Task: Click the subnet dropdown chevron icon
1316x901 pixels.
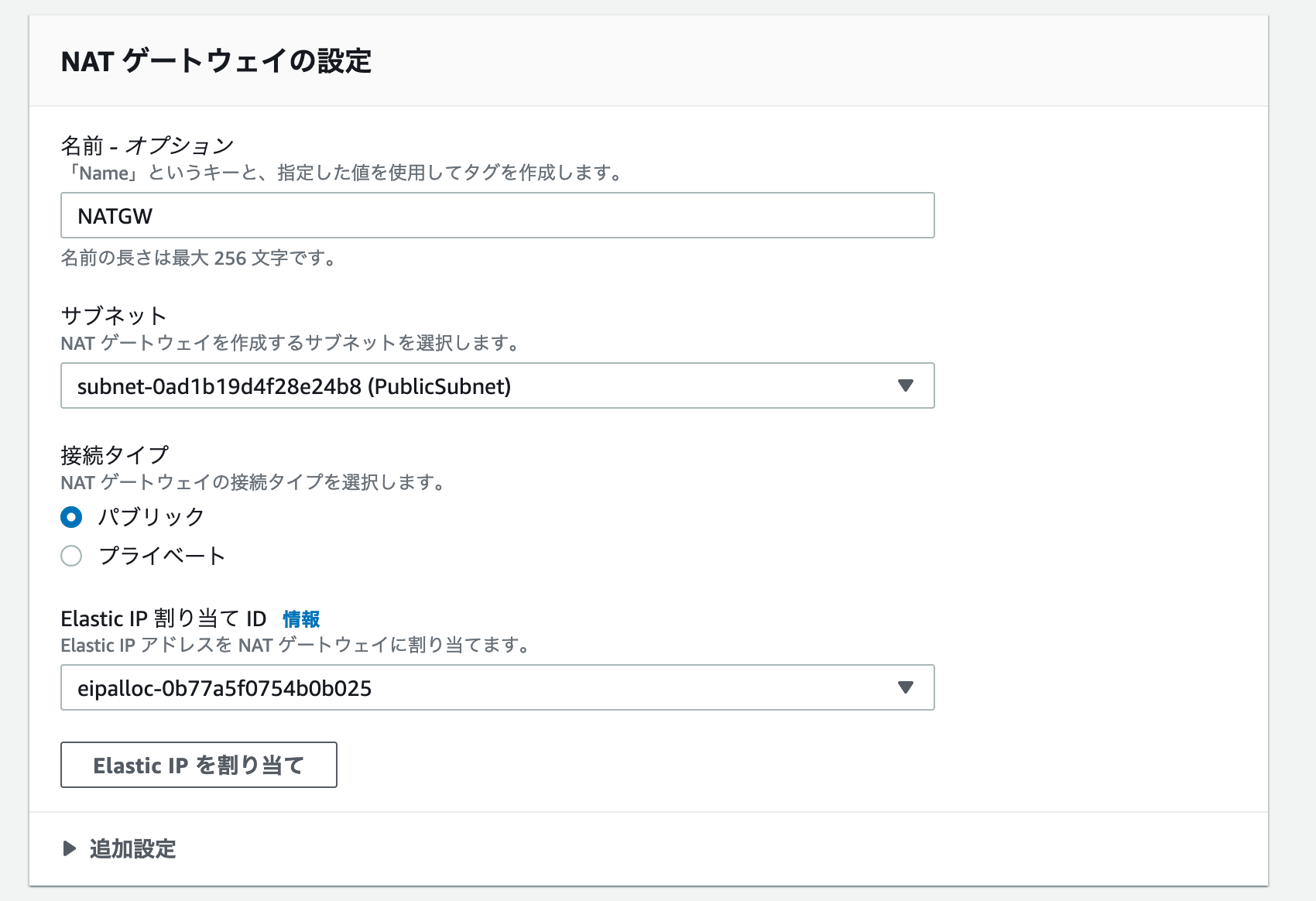Action: tap(907, 385)
